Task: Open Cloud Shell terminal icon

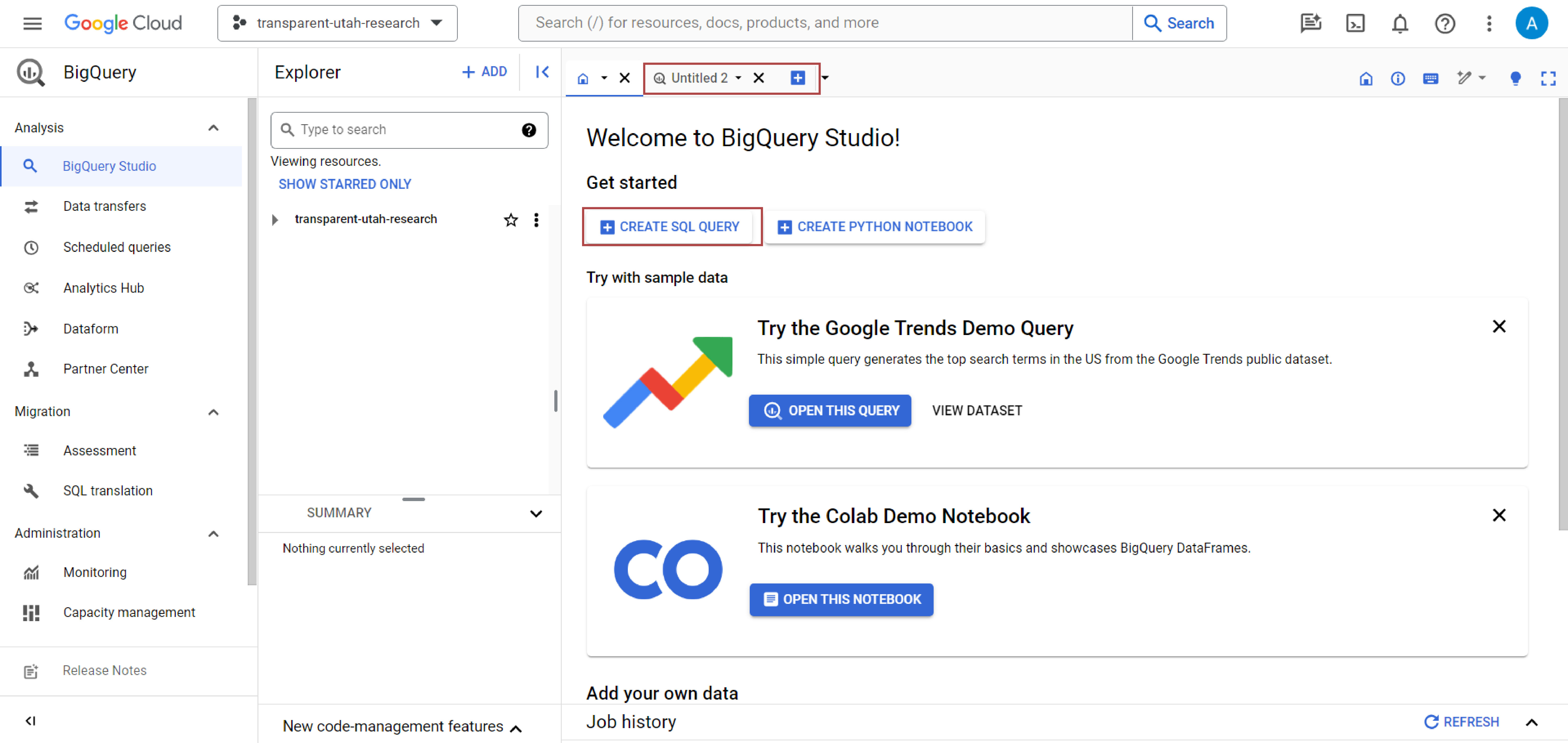Action: click(1355, 23)
